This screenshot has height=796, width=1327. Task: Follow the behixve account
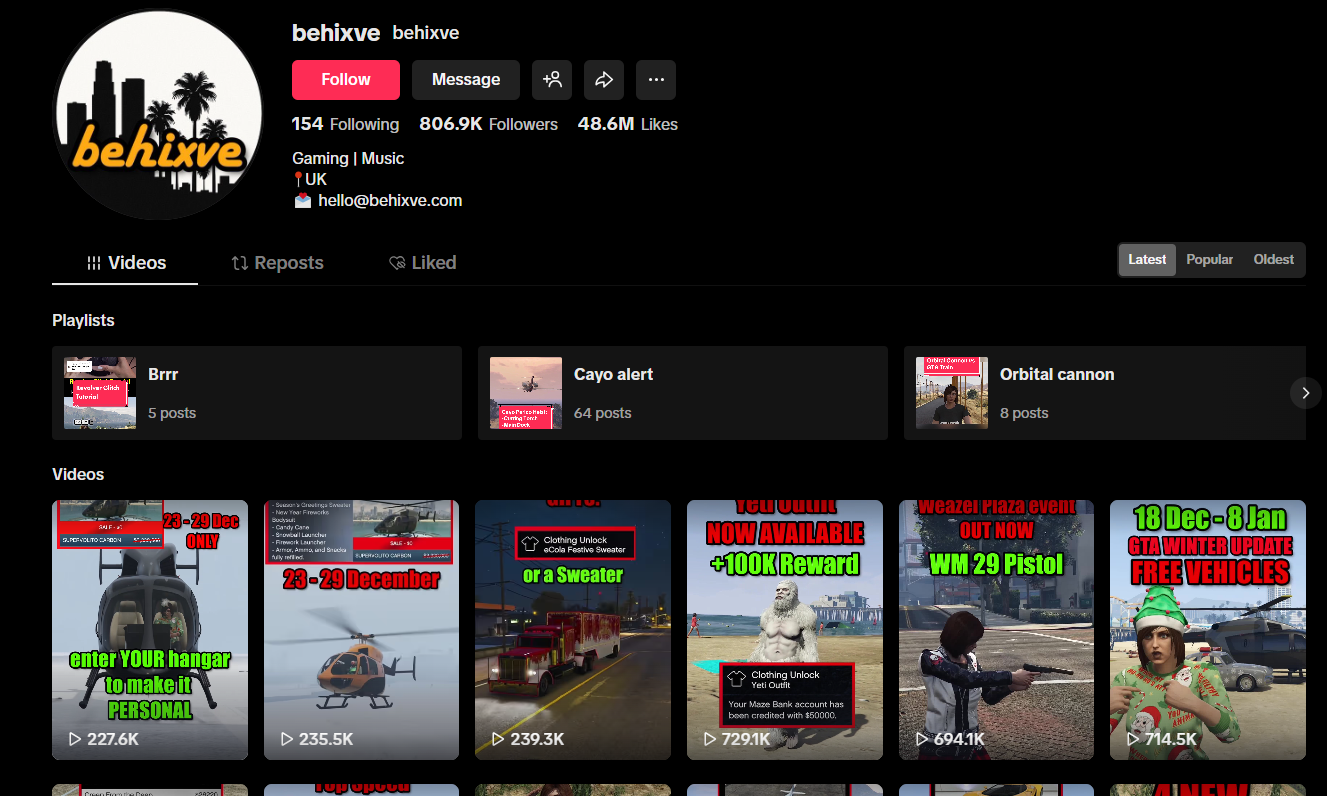coord(346,80)
